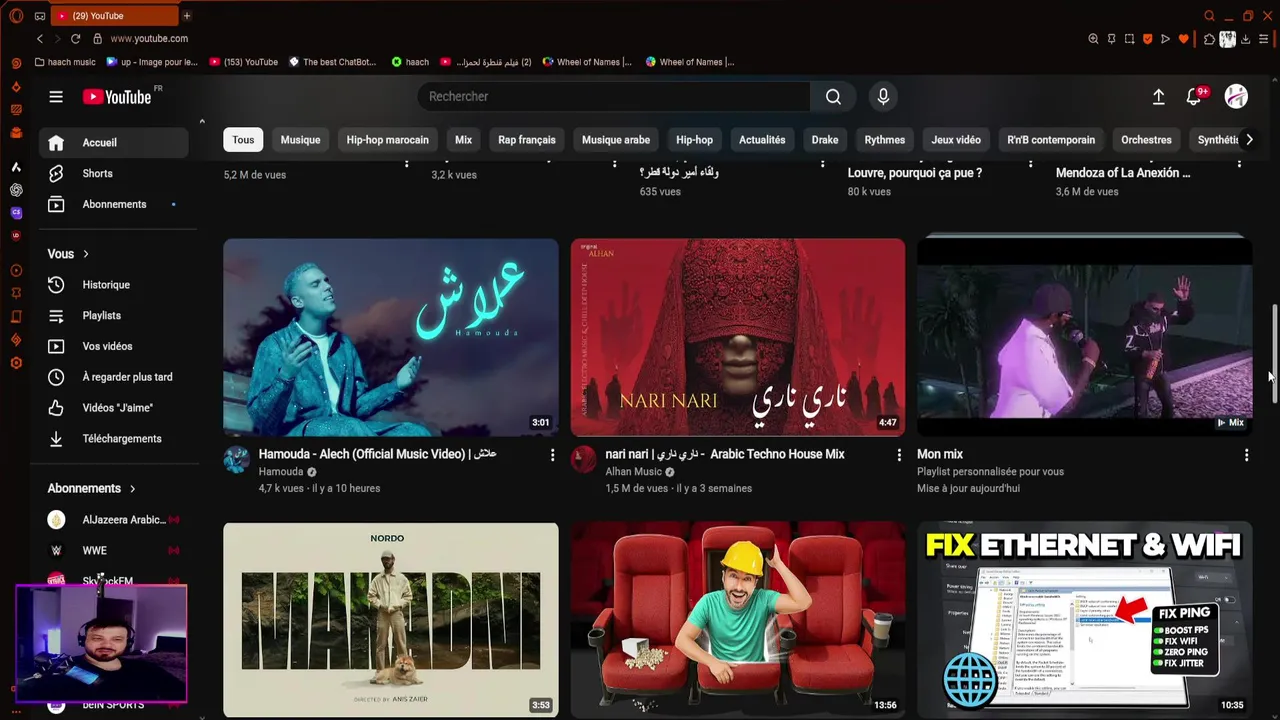The width and height of the screenshot is (1280, 720).
Task: Open the Create upload icon
Action: point(1158,97)
